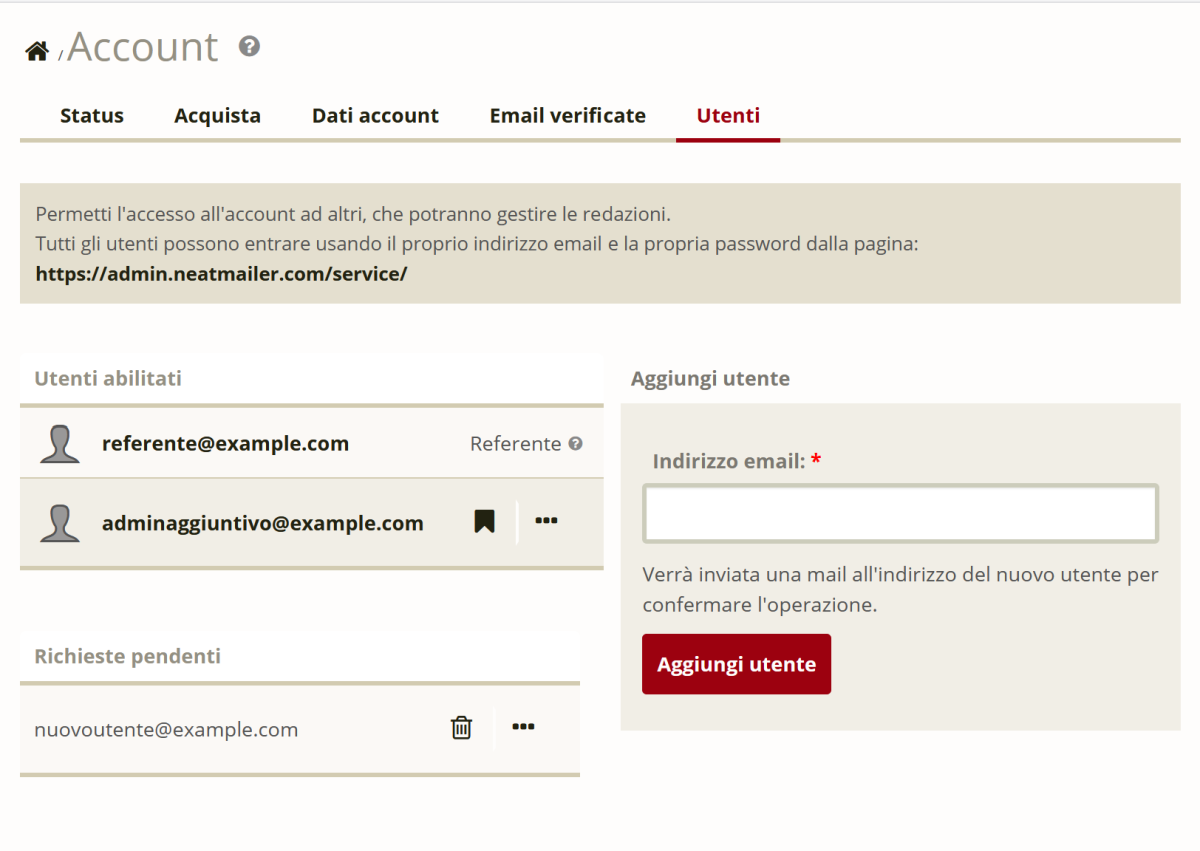Go to home via house icon
The width and height of the screenshot is (1200, 851).
tap(37, 51)
